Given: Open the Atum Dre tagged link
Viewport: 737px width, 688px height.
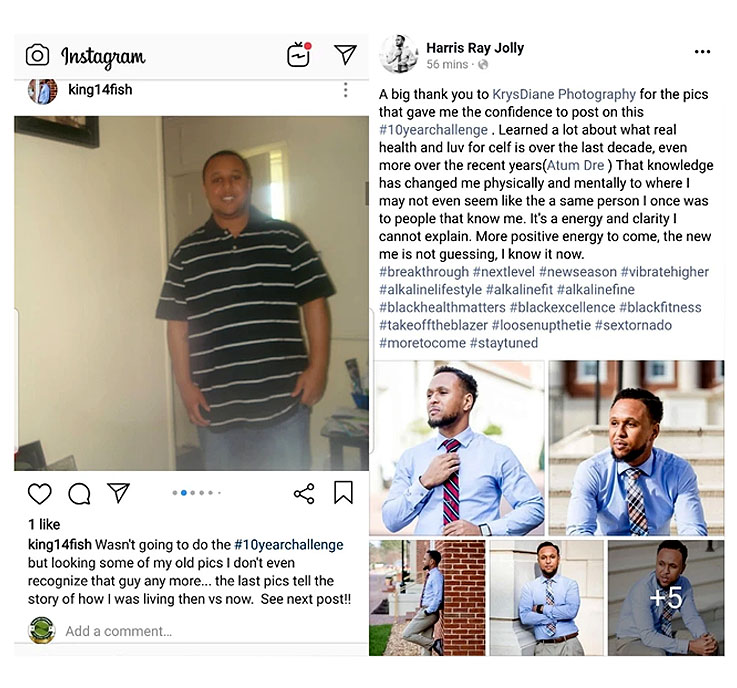Looking at the screenshot, I should (x=575, y=165).
